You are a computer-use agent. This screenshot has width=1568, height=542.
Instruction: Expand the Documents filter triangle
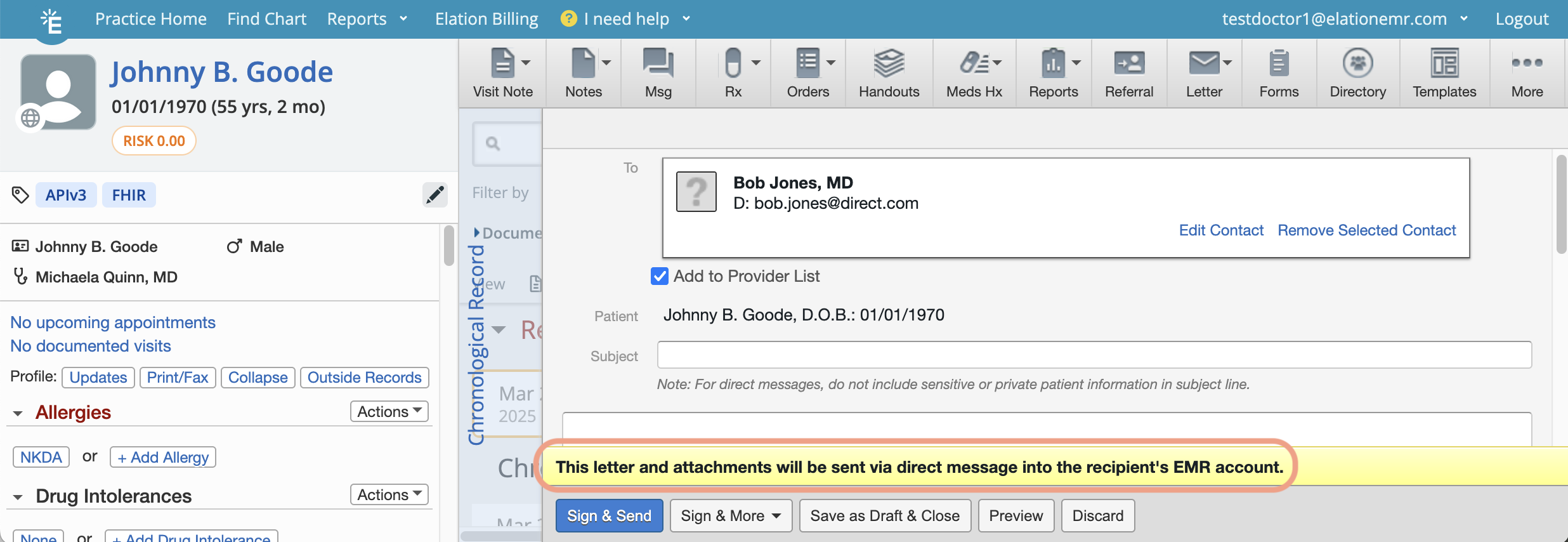[477, 232]
